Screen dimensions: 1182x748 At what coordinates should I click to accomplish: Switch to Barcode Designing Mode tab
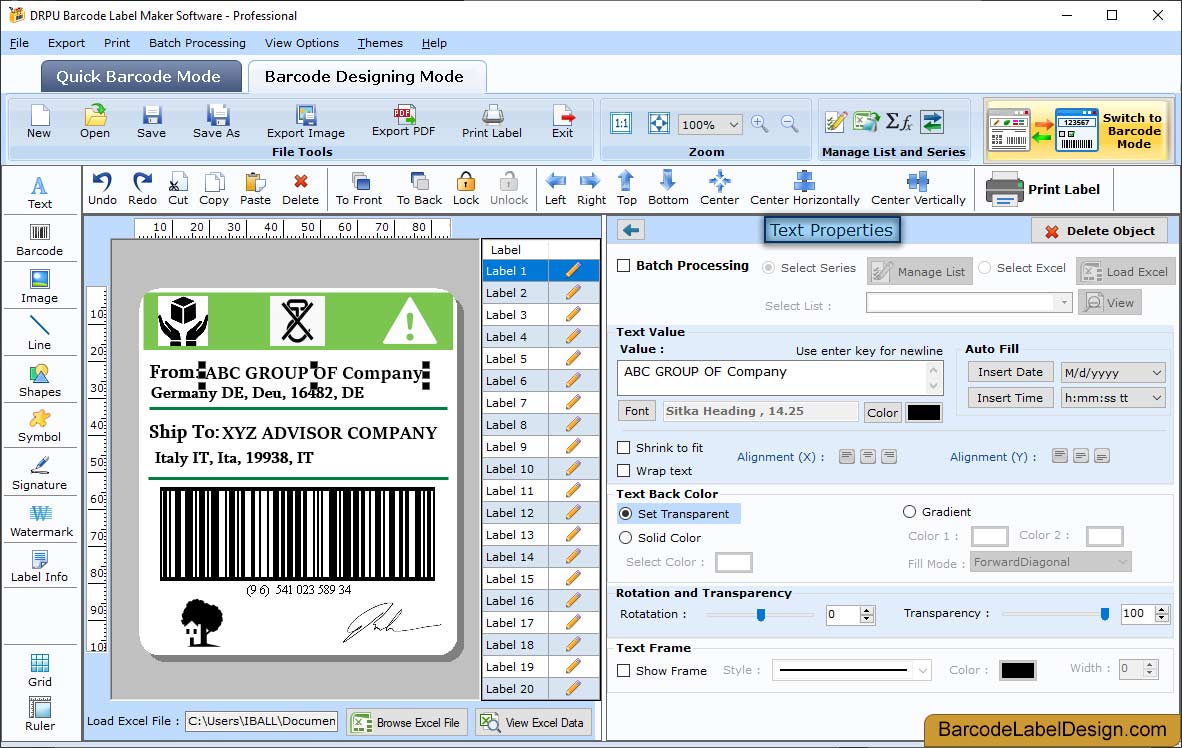[x=365, y=77]
